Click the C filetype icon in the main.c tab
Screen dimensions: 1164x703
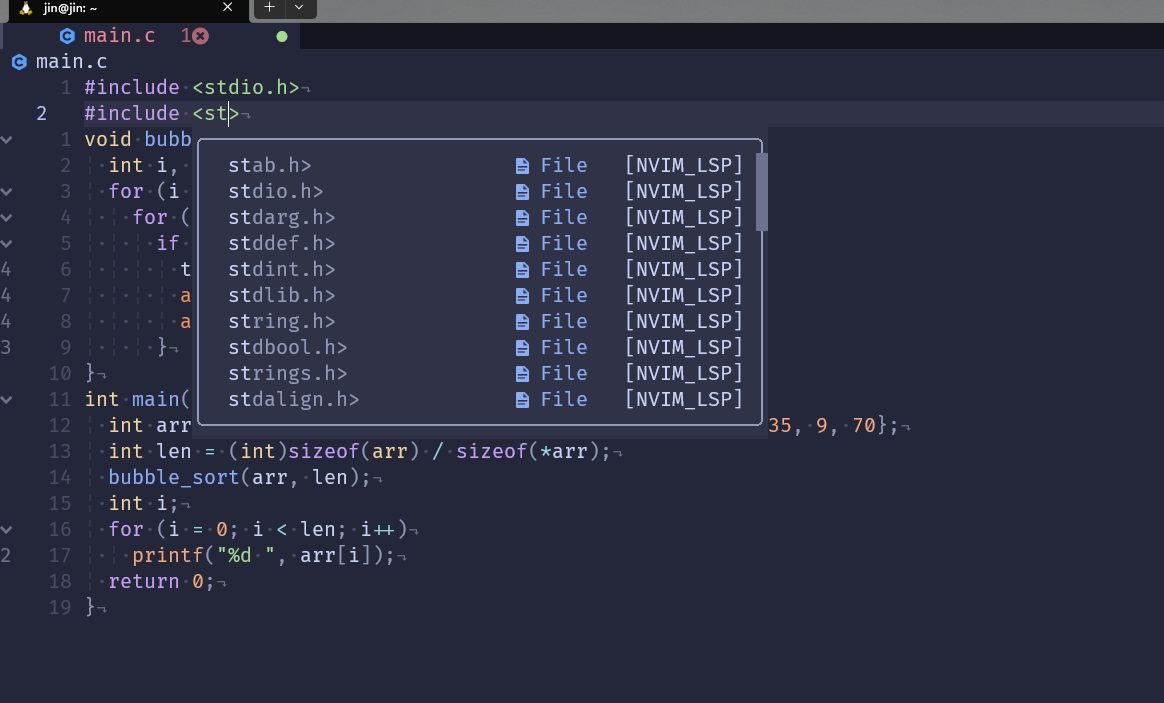[67, 35]
